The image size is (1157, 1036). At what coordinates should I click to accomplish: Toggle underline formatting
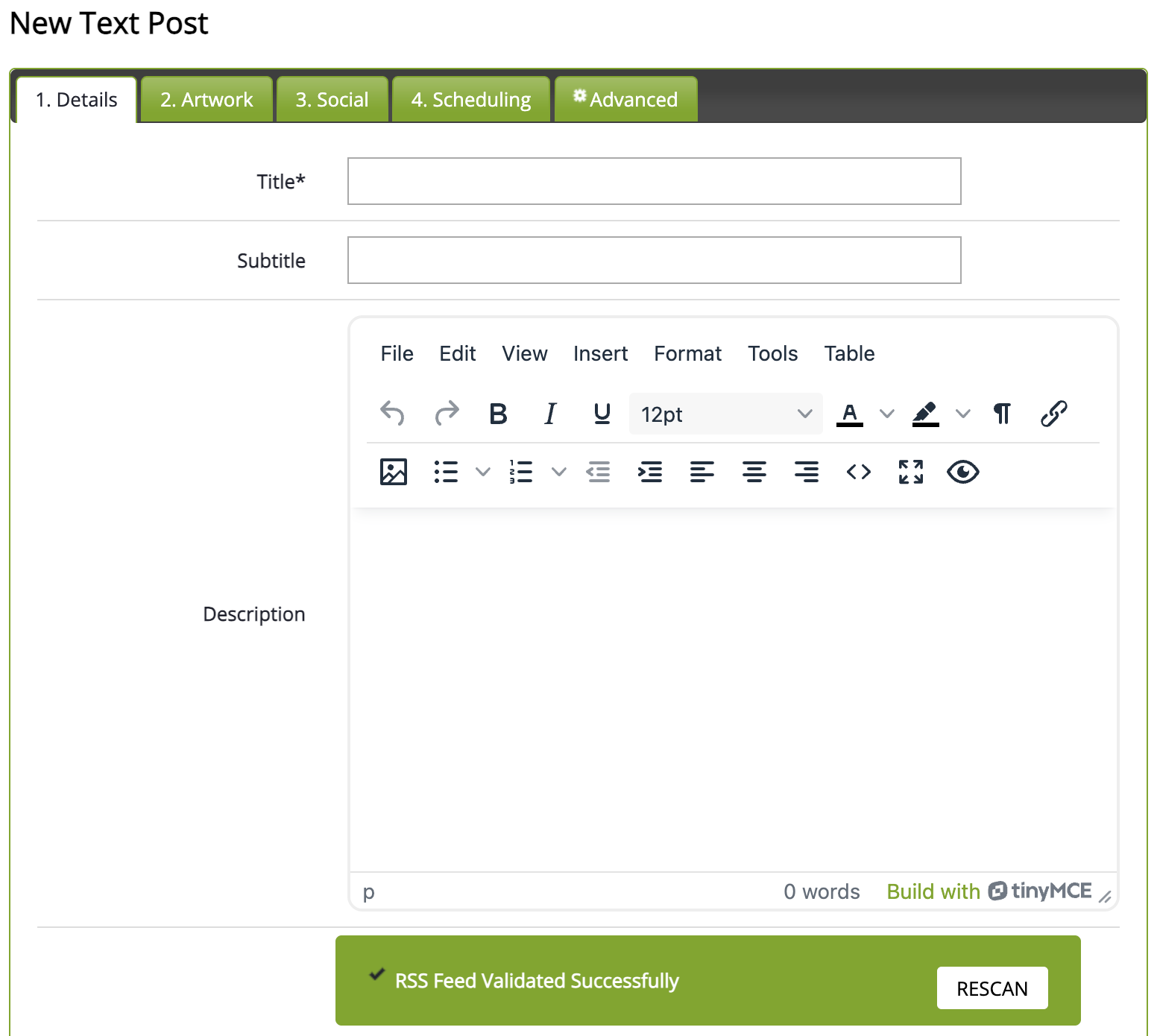[602, 414]
